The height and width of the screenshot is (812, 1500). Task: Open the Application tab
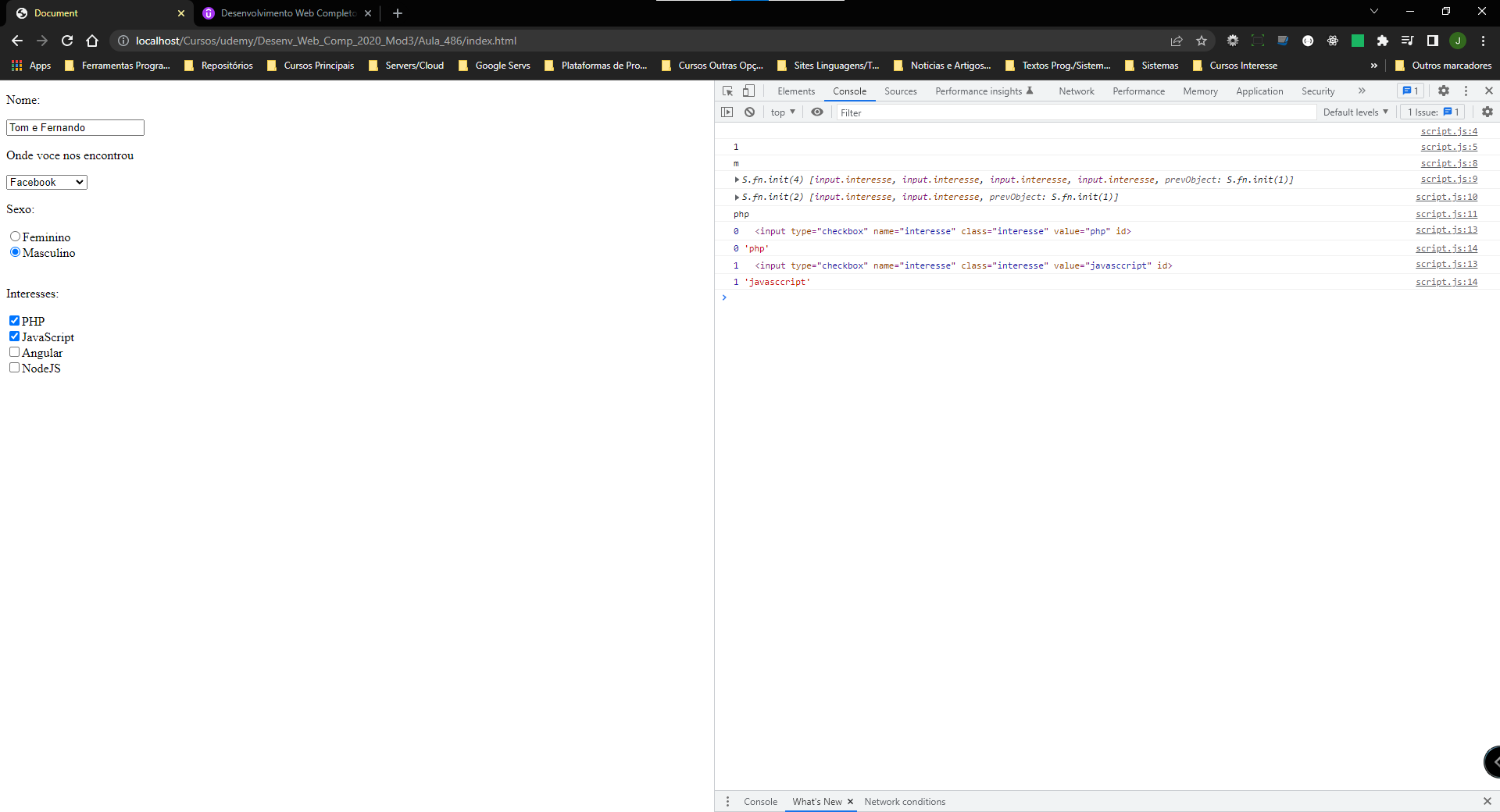pos(1259,91)
